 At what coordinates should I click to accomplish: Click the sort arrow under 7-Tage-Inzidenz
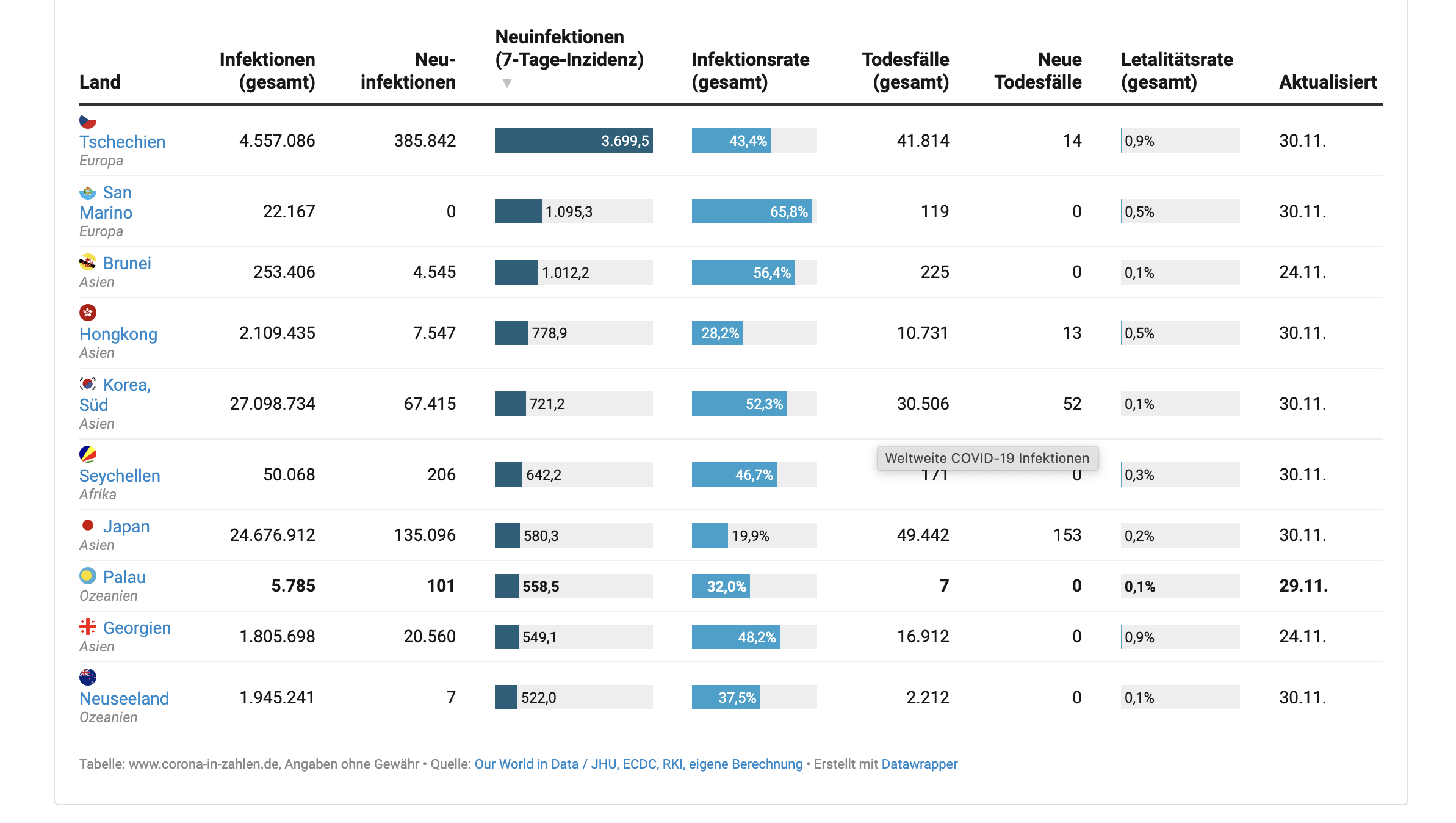pyautogui.click(x=506, y=83)
